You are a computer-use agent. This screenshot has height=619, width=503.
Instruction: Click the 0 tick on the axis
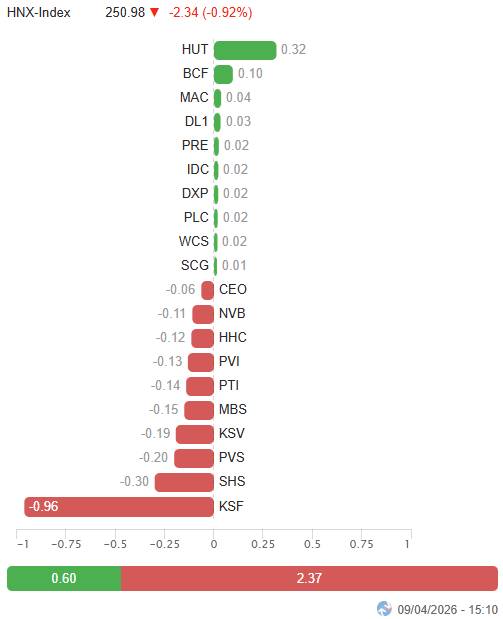[214, 544]
